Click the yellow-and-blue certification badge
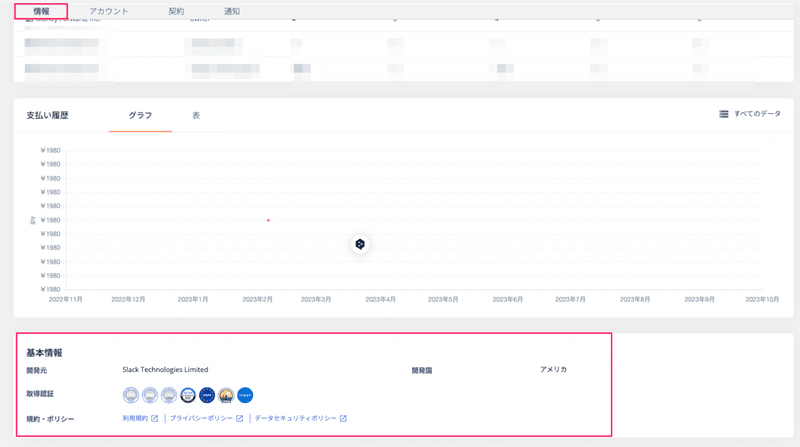The image size is (800, 447). pos(226,395)
